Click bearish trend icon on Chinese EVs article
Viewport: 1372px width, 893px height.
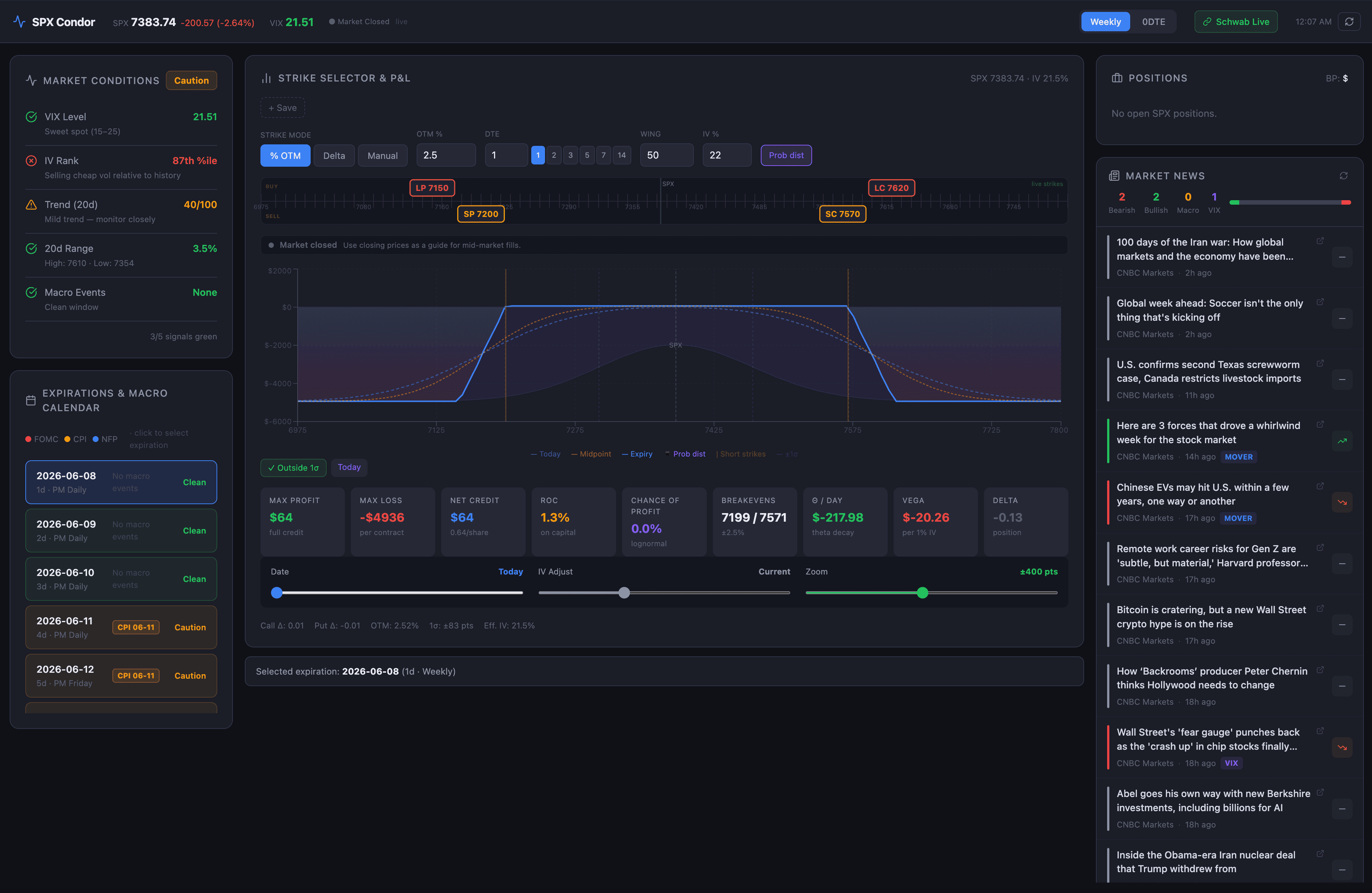pyautogui.click(x=1342, y=502)
